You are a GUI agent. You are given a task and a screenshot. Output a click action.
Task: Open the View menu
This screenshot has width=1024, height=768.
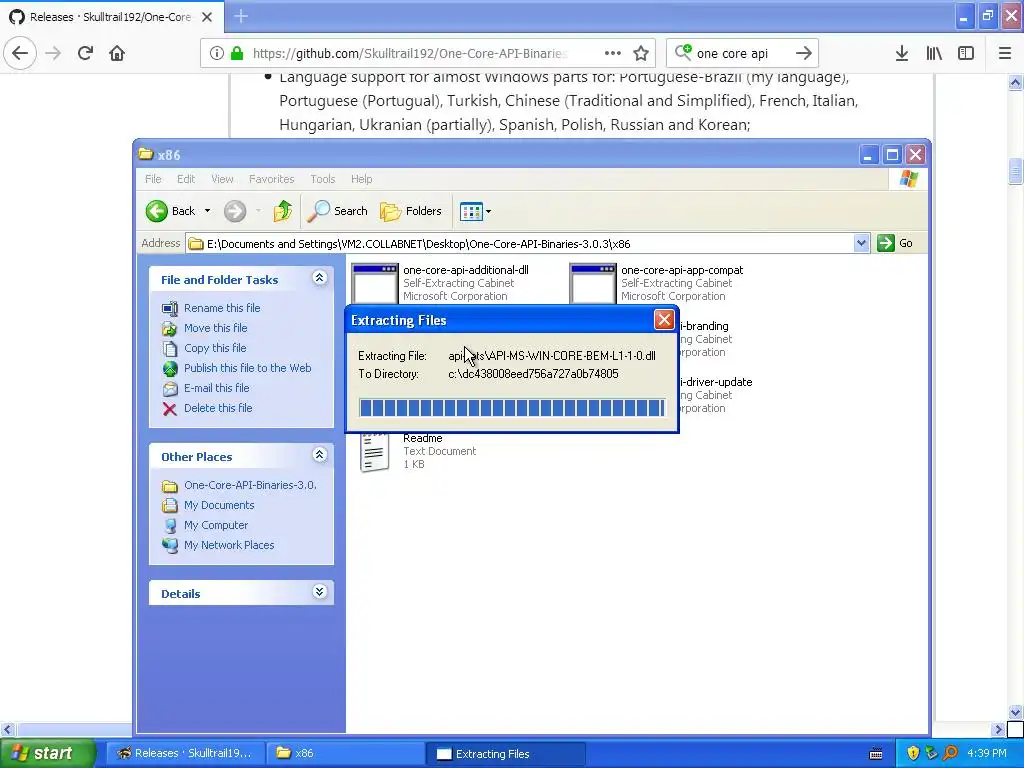coord(222,179)
